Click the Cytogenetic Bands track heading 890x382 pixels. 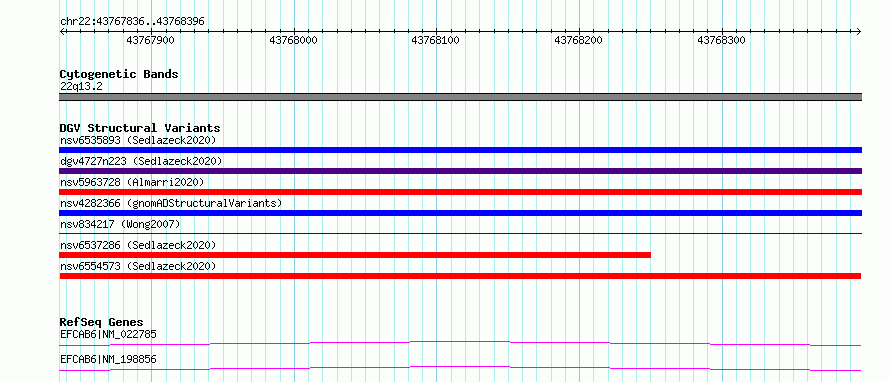119,74
